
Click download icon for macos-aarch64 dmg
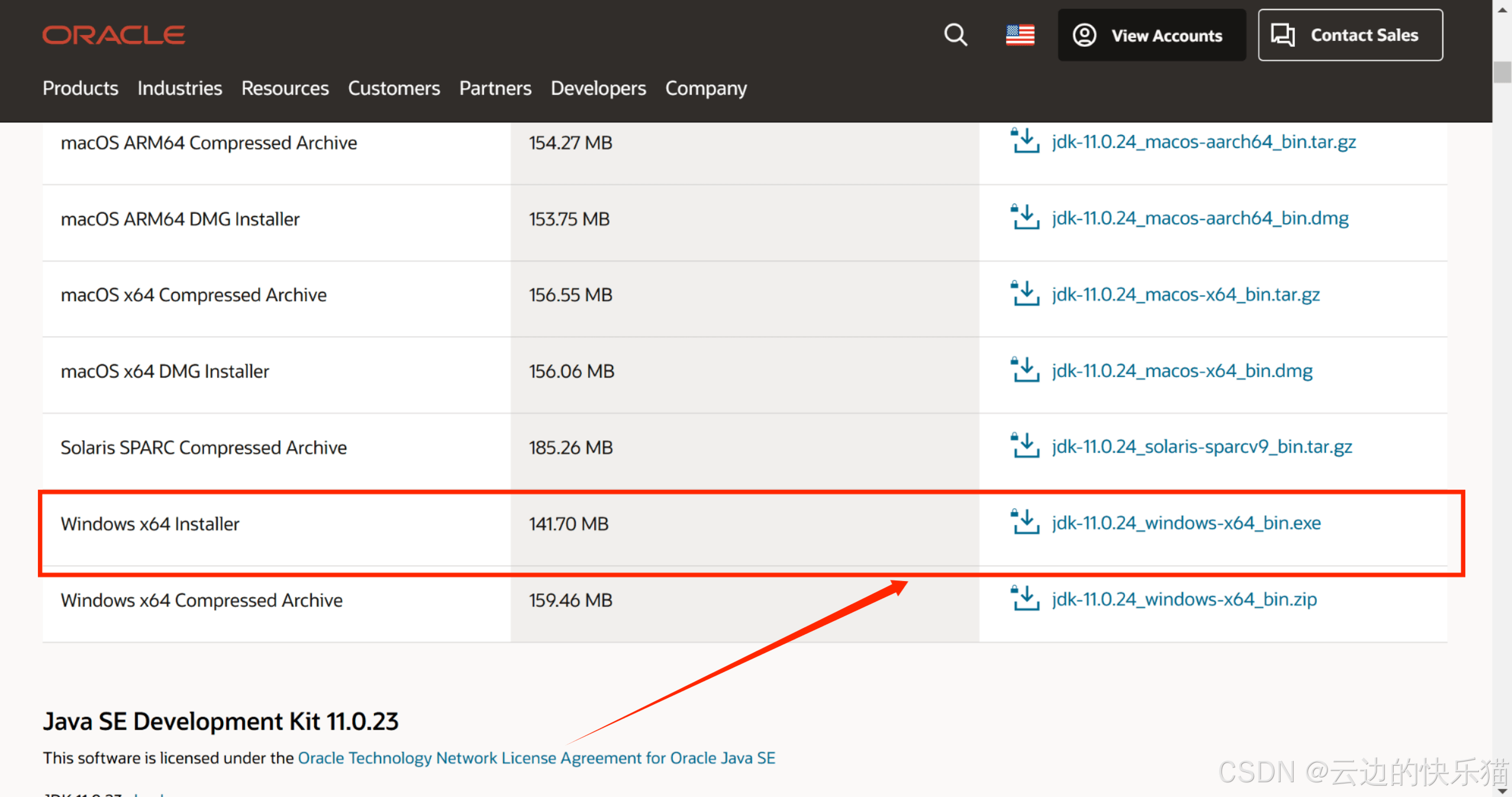click(1024, 218)
